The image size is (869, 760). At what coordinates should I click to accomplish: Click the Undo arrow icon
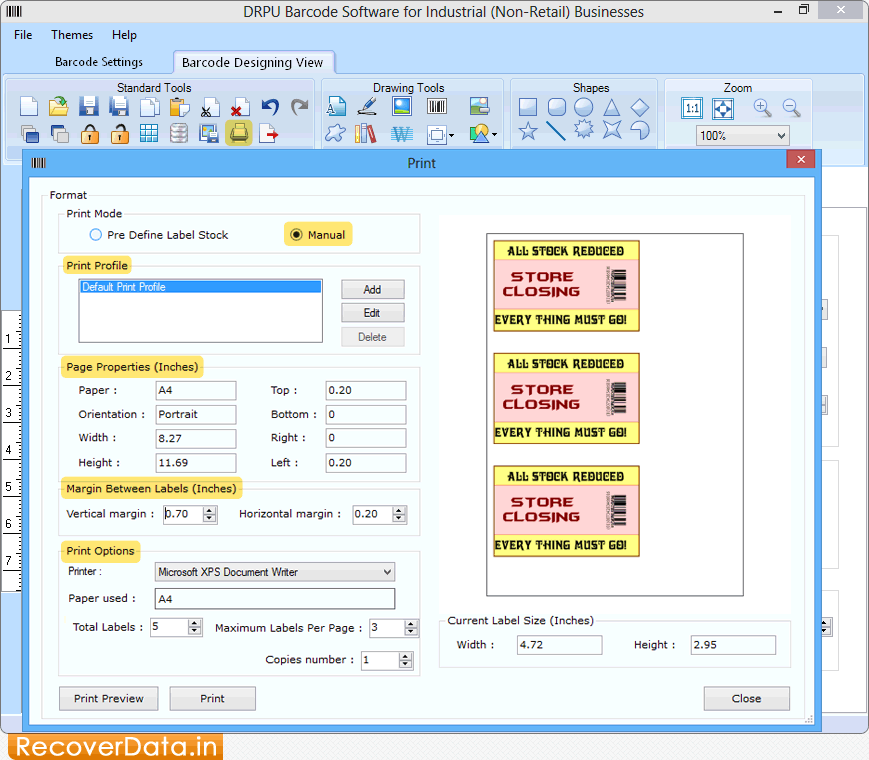(269, 107)
